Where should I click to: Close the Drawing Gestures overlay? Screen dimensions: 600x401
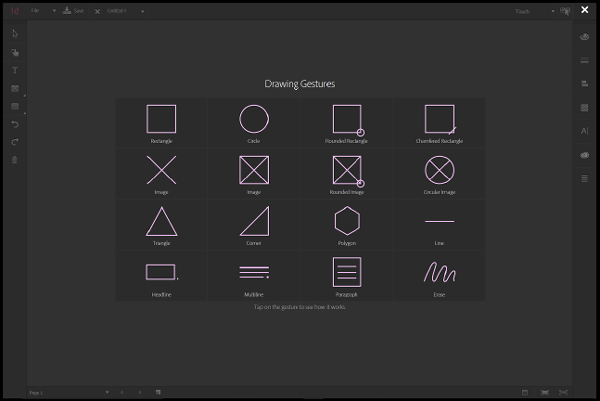[585, 10]
